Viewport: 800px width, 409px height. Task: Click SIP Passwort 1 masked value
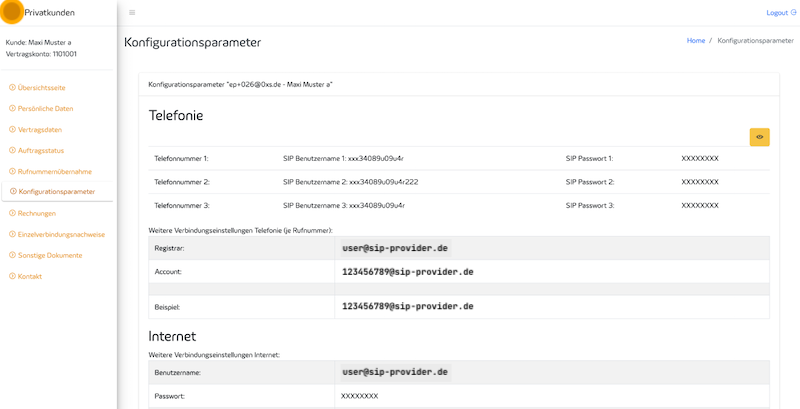(699, 158)
